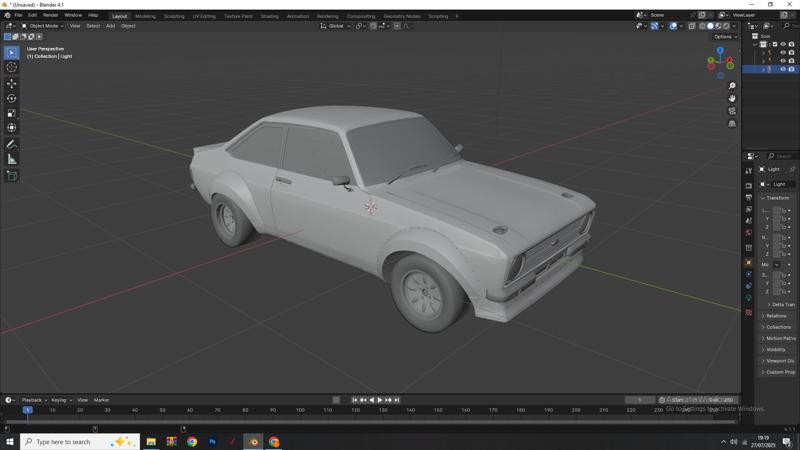Open the viewport Options dropdown
The image size is (800, 450).
(725, 37)
